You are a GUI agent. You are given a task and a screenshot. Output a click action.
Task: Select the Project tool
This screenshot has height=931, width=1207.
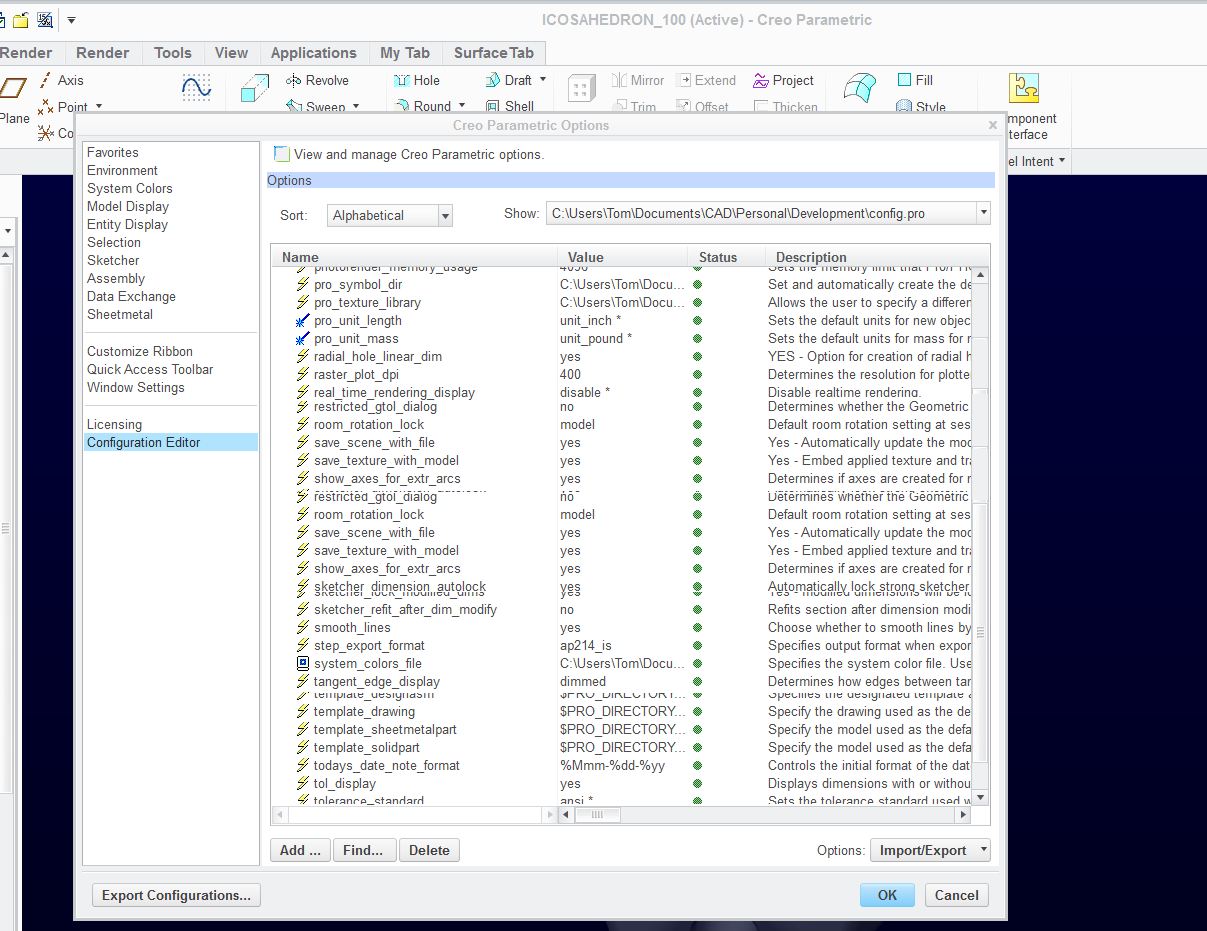[x=784, y=80]
